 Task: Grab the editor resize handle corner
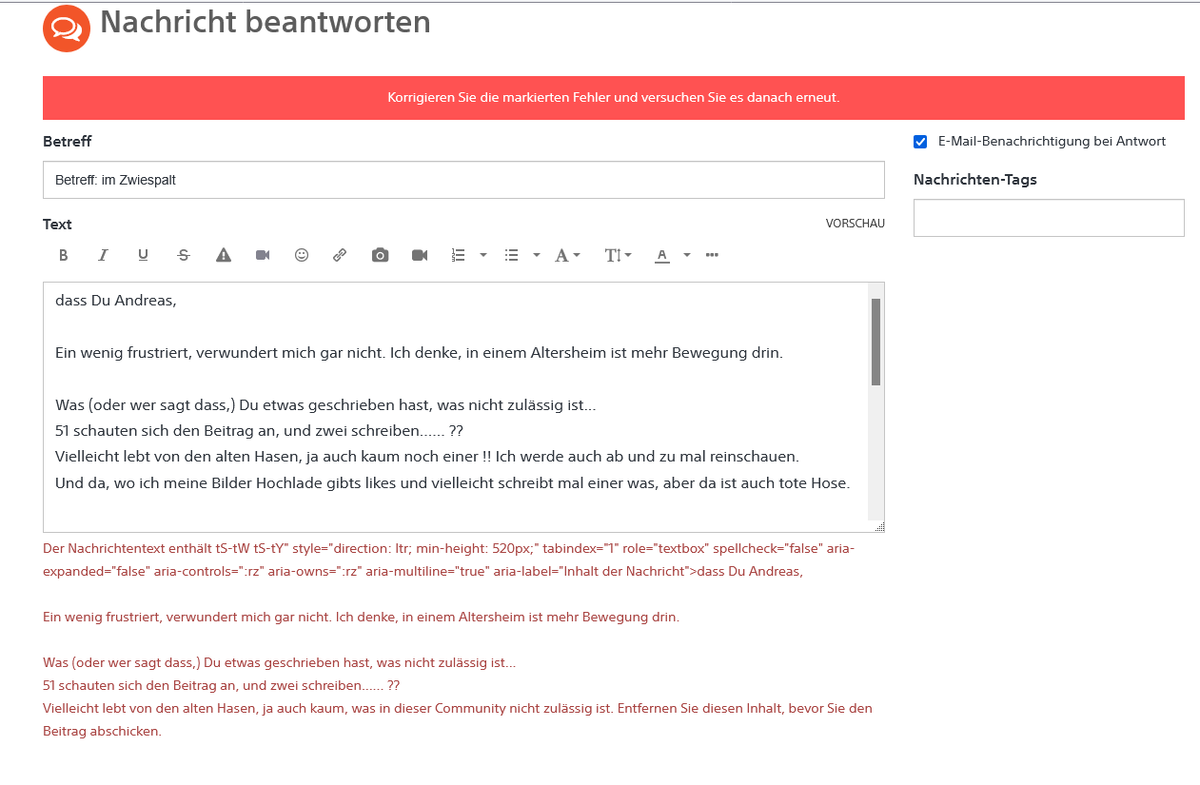879,527
